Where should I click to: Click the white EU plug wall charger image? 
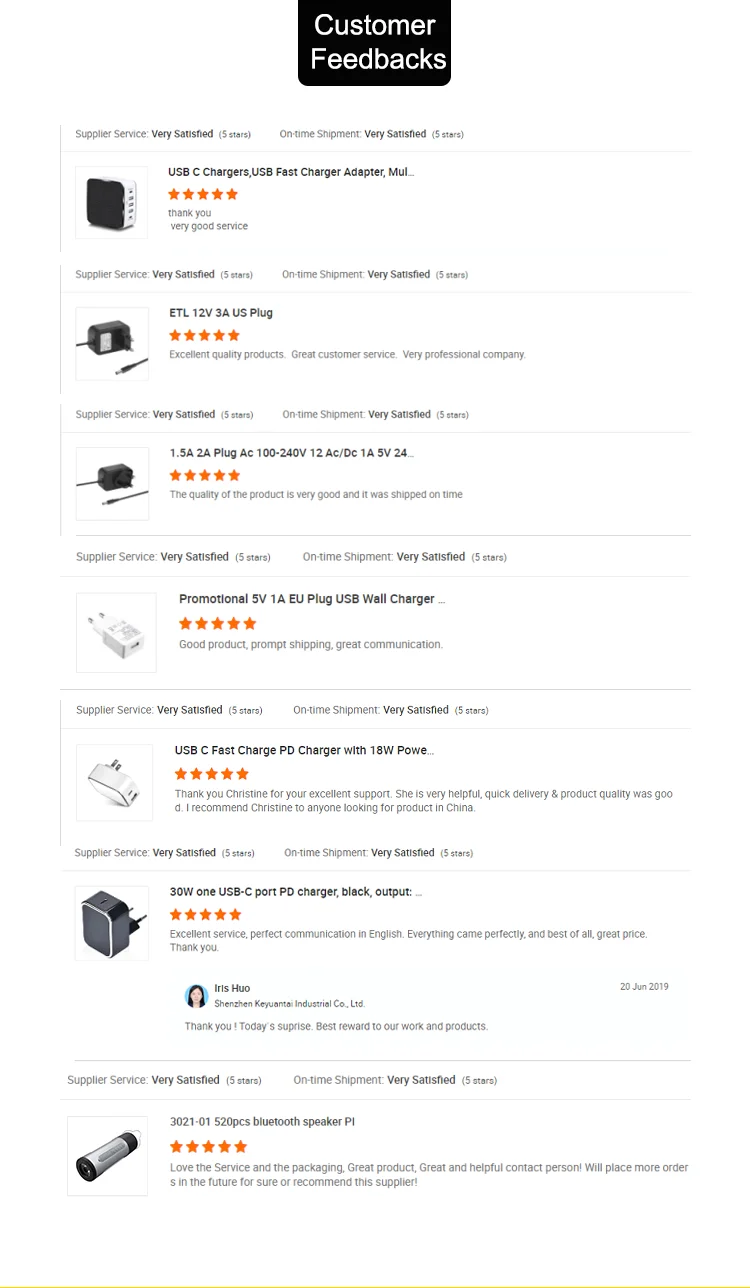click(x=116, y=632)
